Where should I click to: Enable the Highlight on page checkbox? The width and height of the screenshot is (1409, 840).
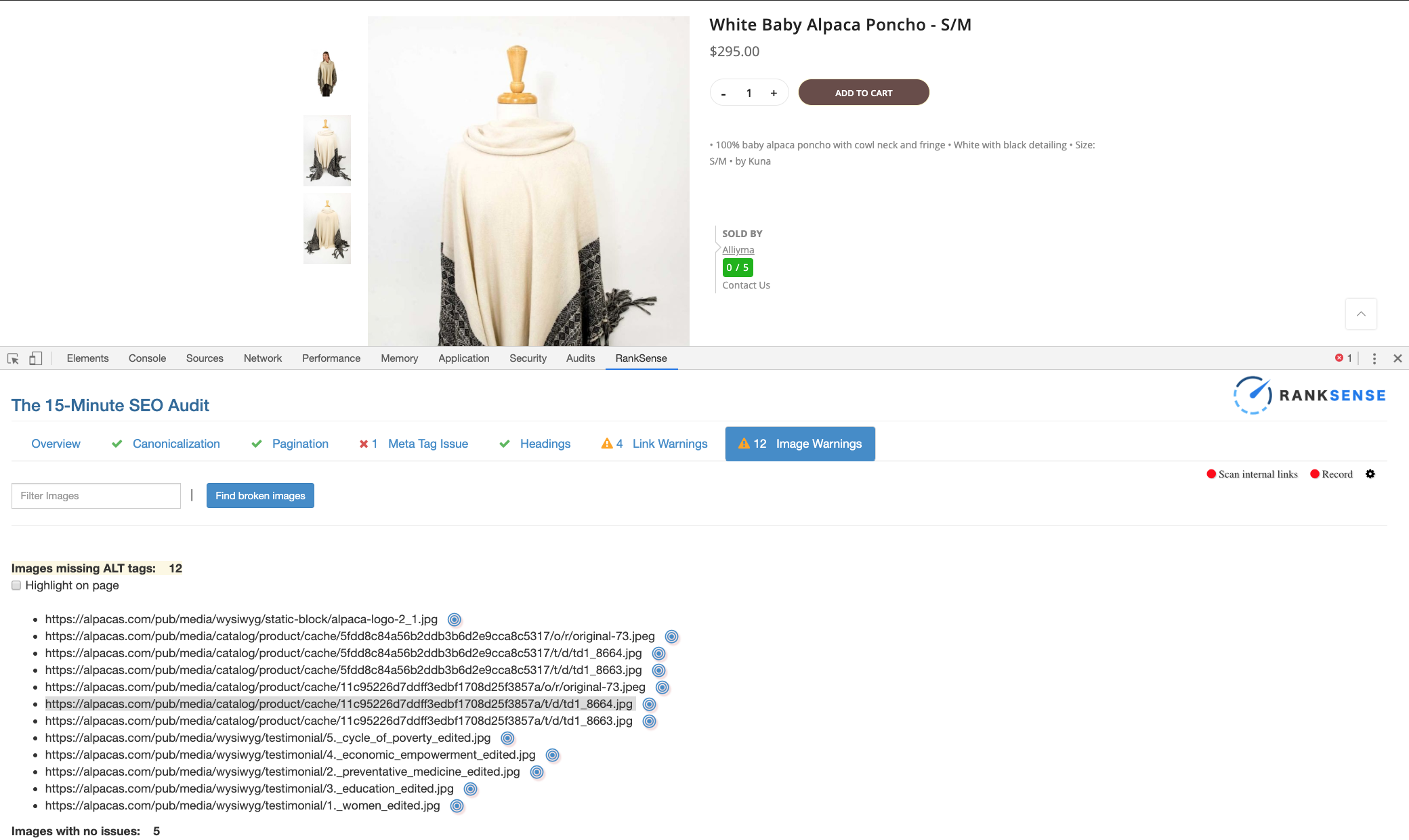(x=16, y=585)
